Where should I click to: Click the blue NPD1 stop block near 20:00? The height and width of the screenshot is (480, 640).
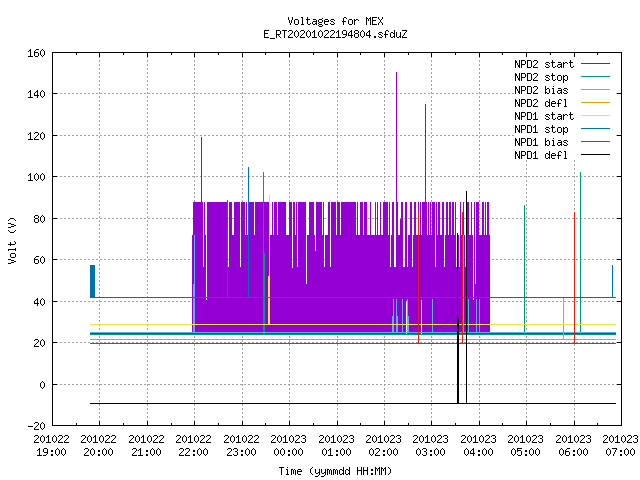click(x=93, y=281)
